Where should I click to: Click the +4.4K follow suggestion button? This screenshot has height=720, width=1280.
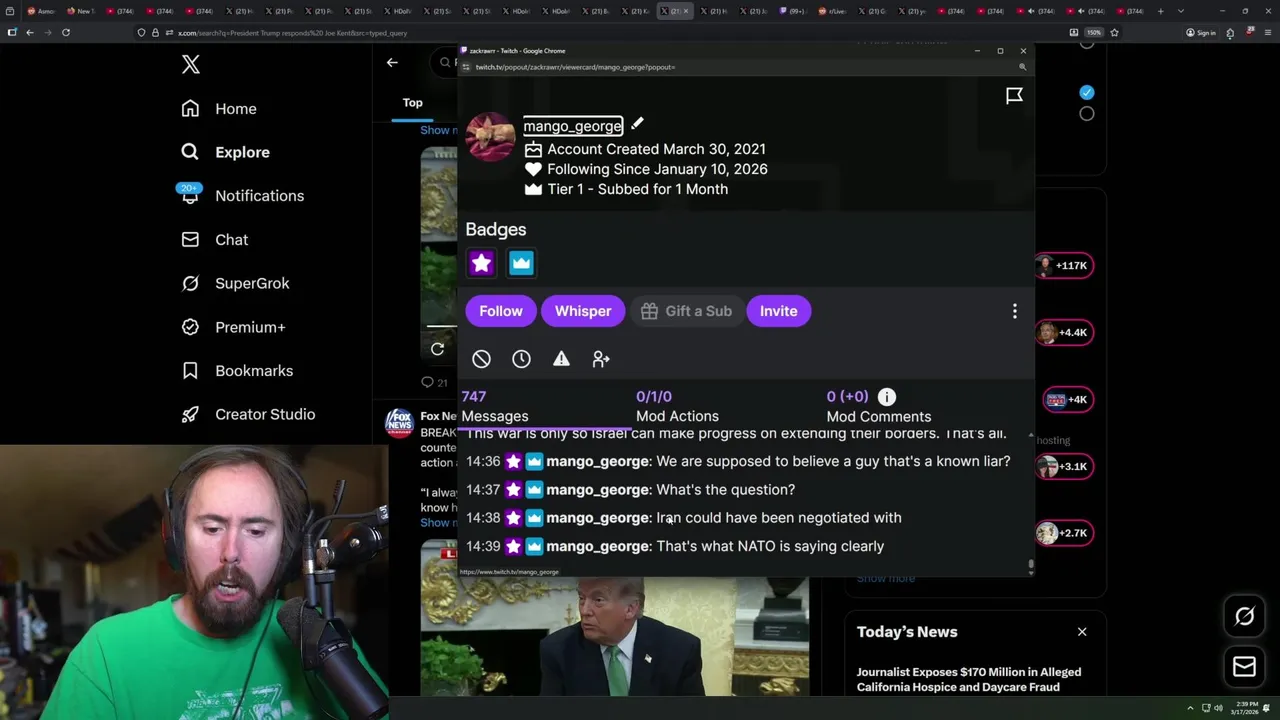[1064, 332]
